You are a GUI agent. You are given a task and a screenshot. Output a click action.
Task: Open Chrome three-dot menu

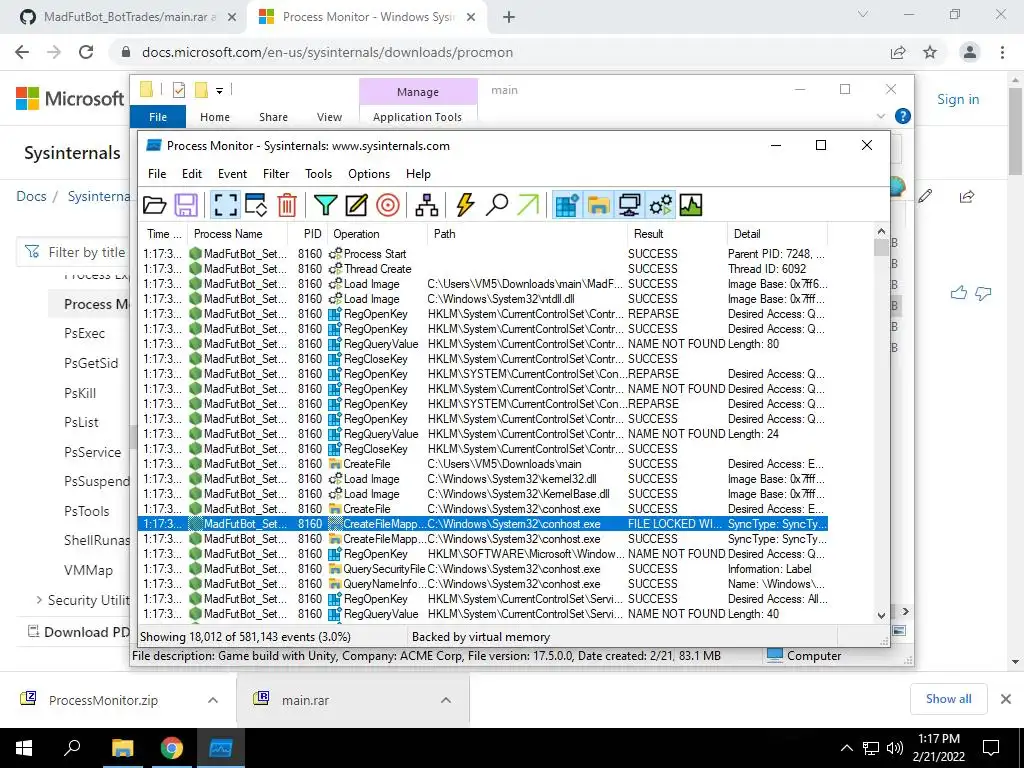(x=1002, y=52)
